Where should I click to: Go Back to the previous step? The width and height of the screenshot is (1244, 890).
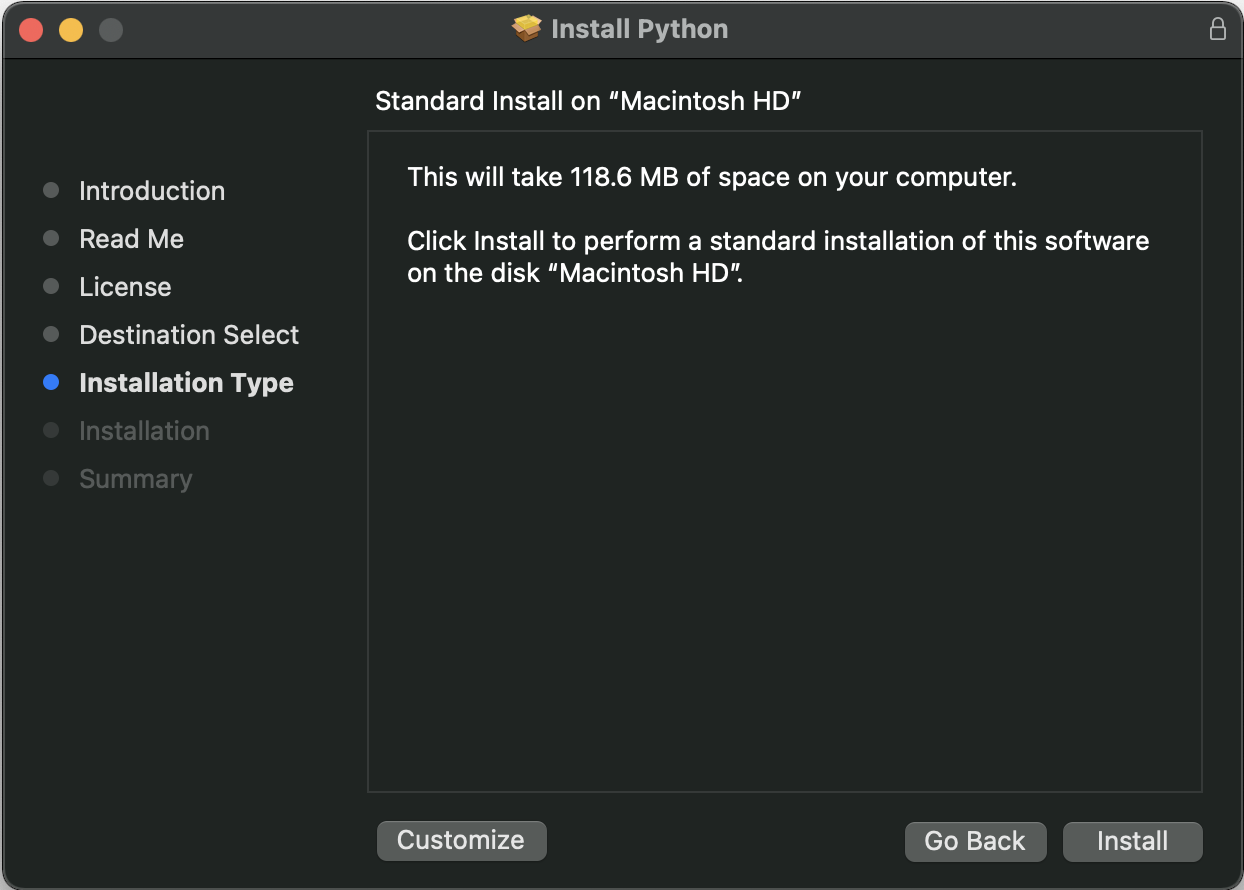(975, 842)
